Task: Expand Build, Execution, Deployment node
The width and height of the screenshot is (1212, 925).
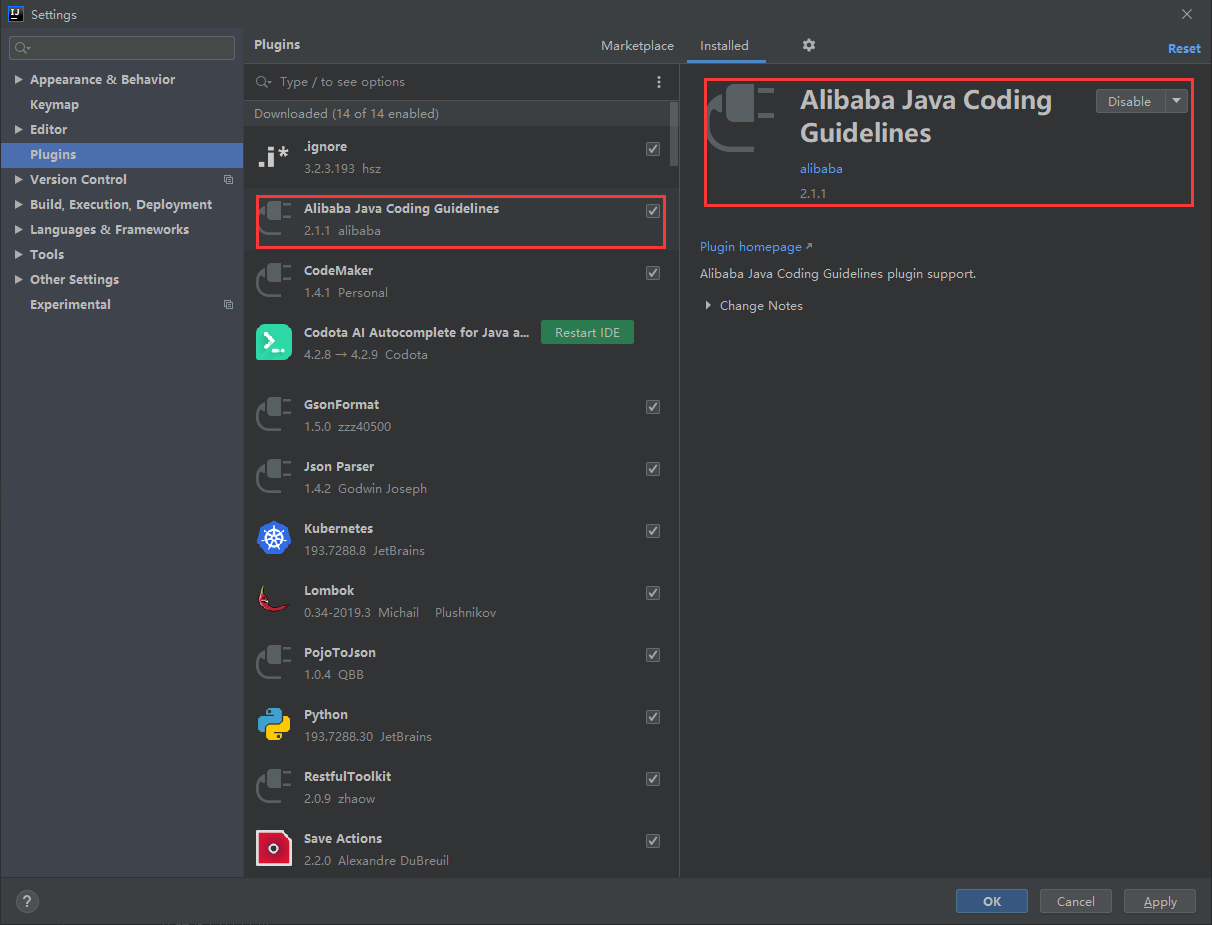Action: click(19, 205)
